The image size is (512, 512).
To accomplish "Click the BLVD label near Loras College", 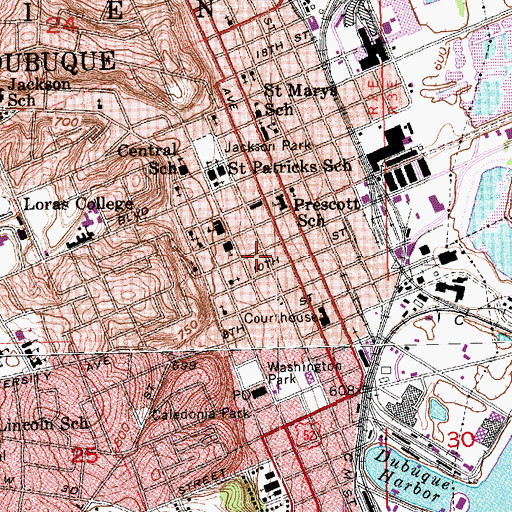I will (x=133, y=217).
